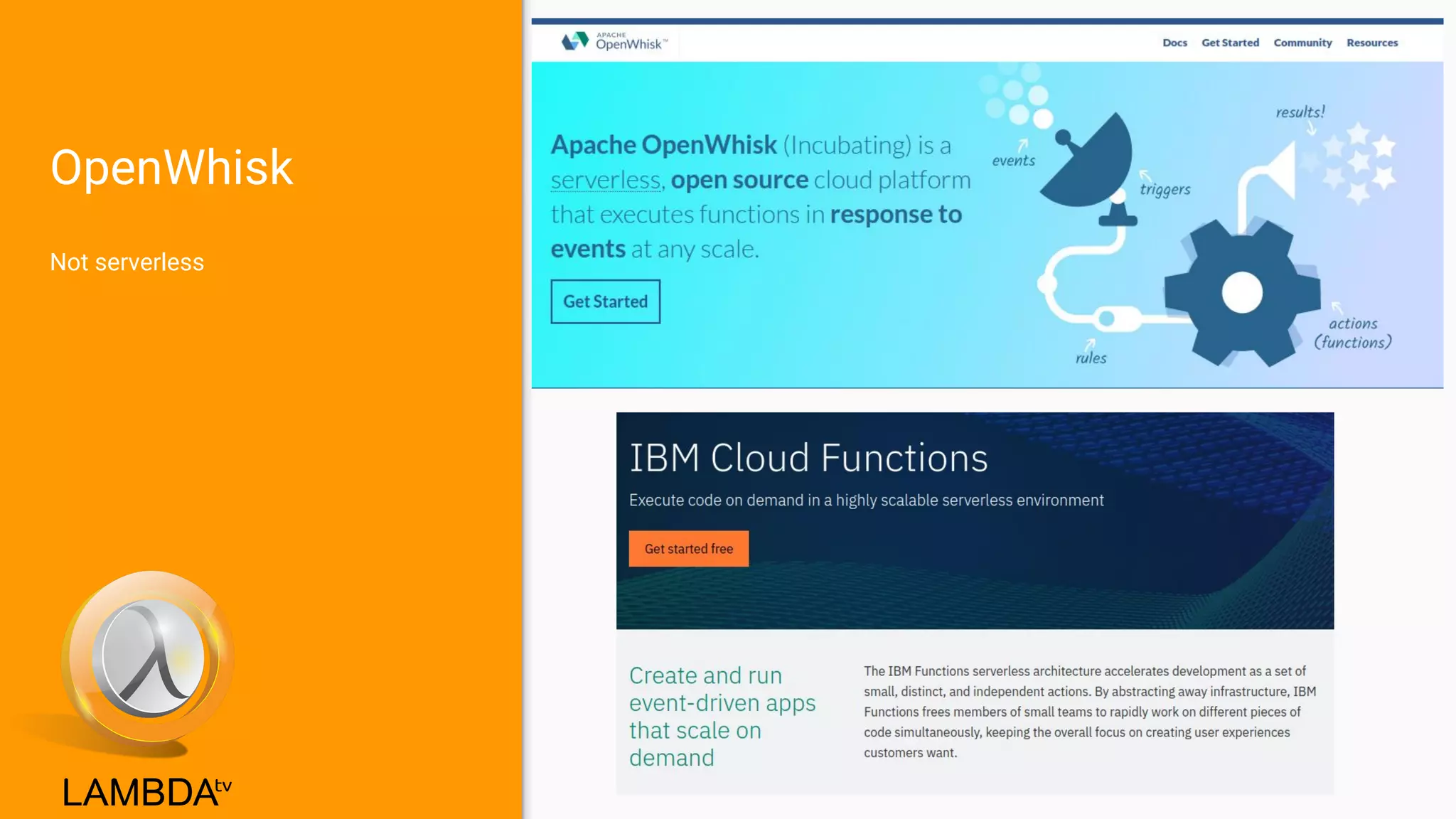This screenshot has width=1456, height=819.
Task: Click the 'actions (functions)' label
Action: point(1353,333)
